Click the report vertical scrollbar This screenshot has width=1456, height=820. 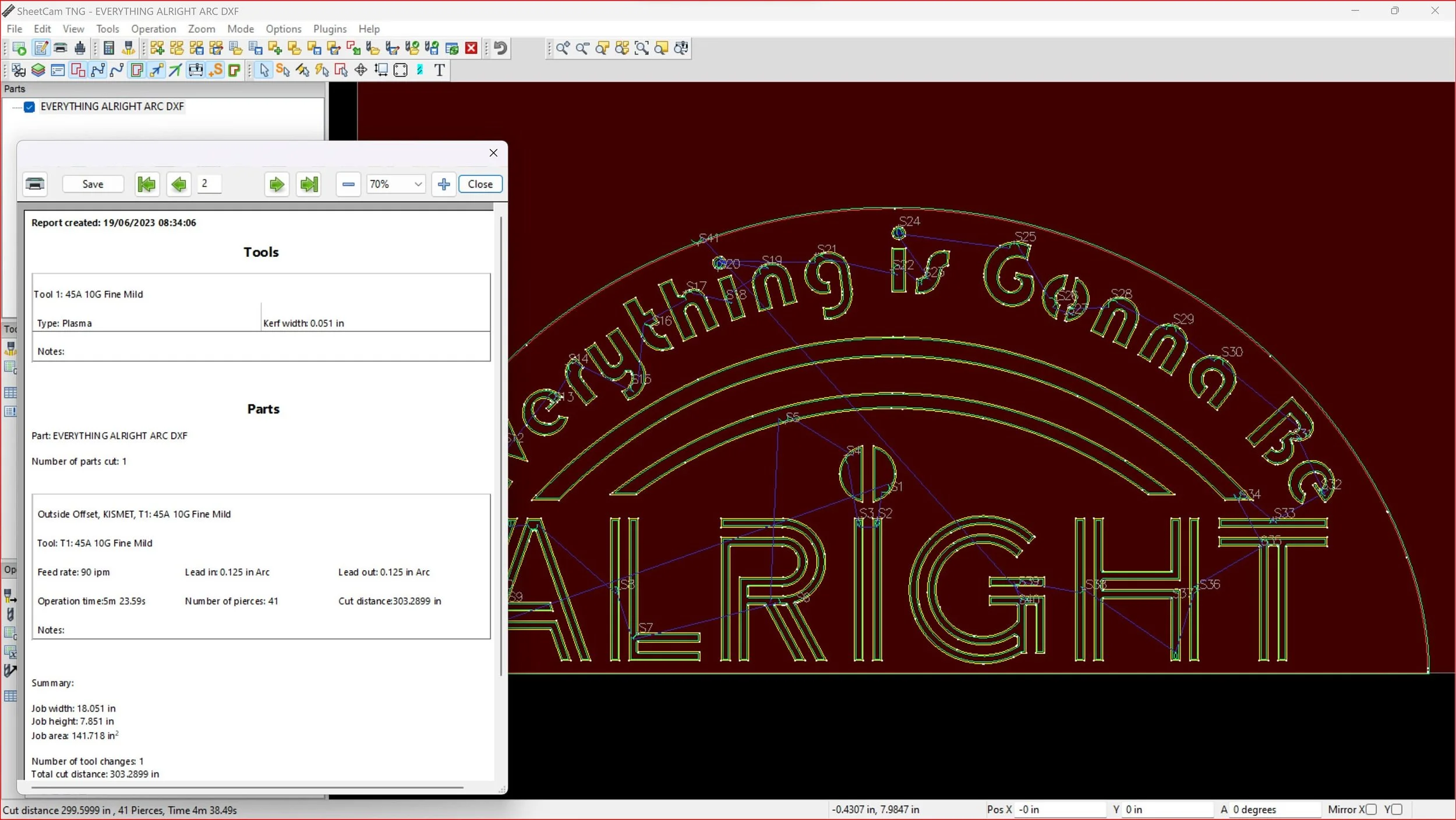coord(501,446)
